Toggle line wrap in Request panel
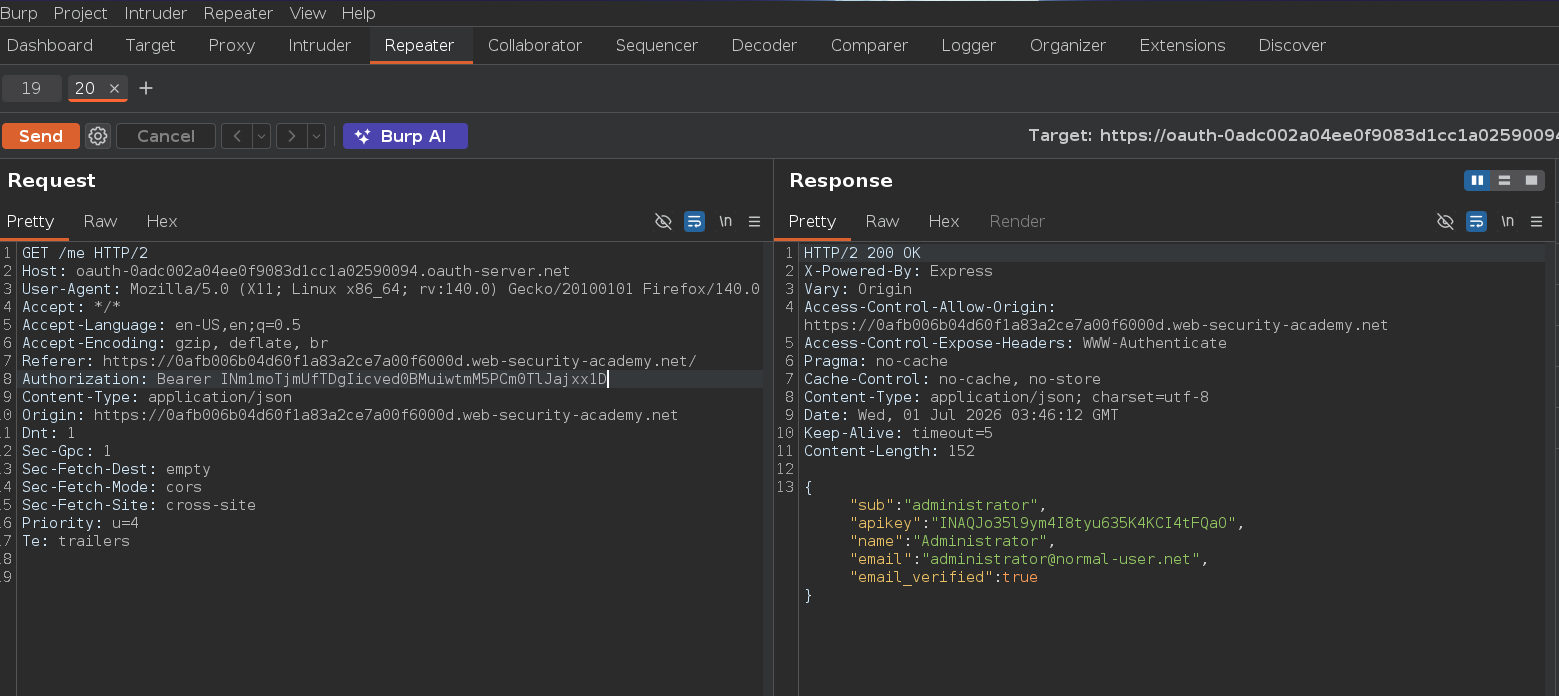This screenshot has height=696, width=1559. point(694,221)
